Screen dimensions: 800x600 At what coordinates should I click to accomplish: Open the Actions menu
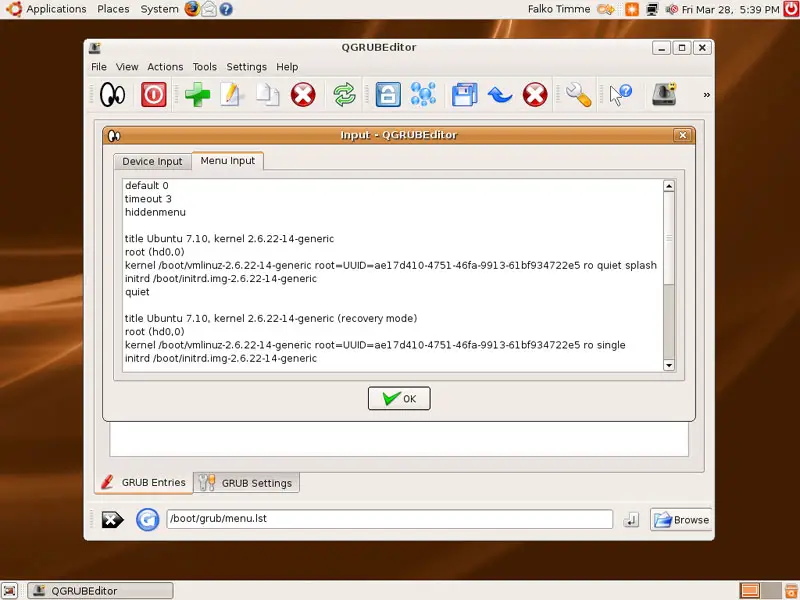[165, 67]
